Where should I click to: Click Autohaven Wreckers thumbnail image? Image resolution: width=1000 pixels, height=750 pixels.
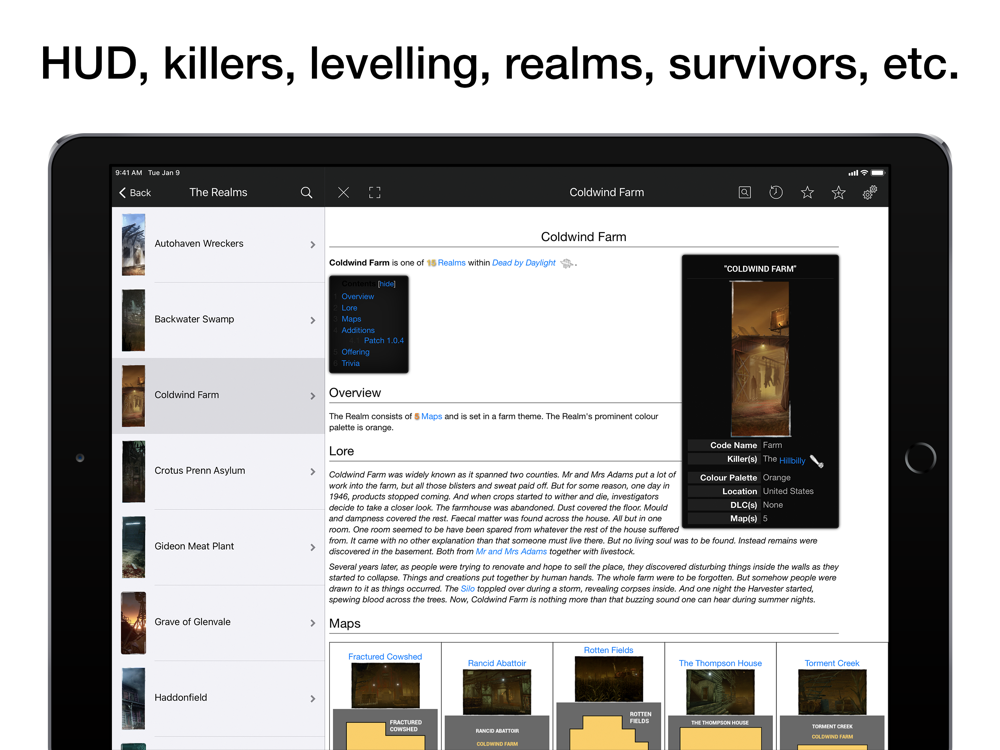tap(133, 245)
